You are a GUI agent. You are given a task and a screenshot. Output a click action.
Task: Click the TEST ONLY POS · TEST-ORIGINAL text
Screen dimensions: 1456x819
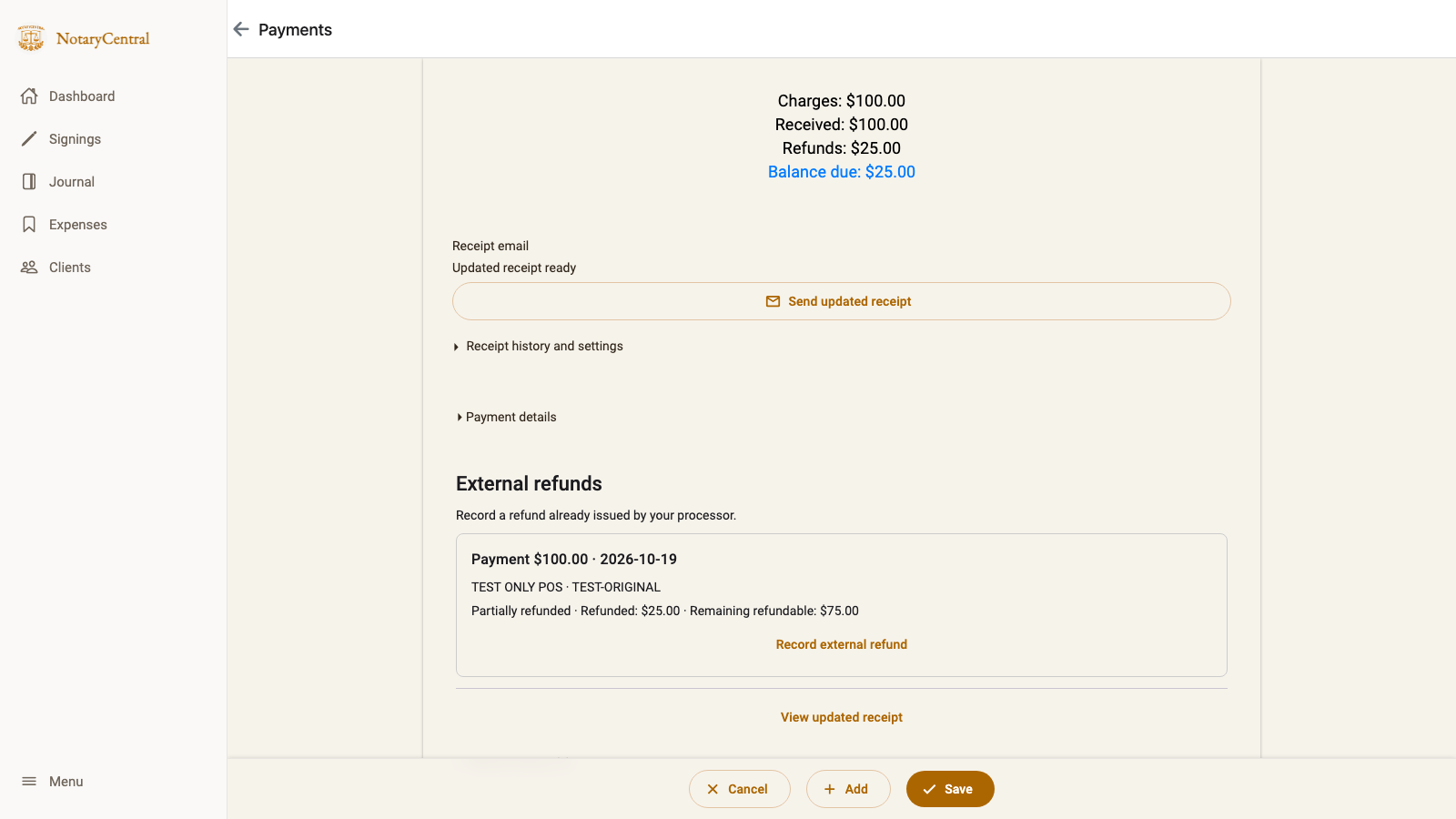(566, 587)
